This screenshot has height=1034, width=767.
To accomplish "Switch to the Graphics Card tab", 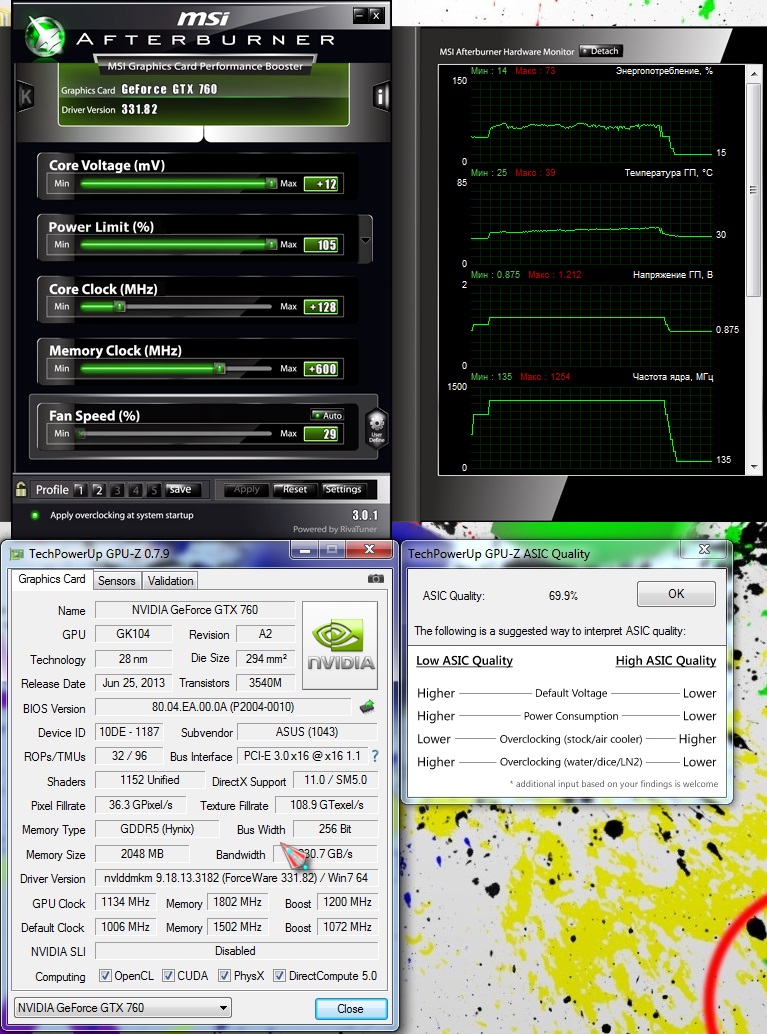I will [x=51, y=579].
